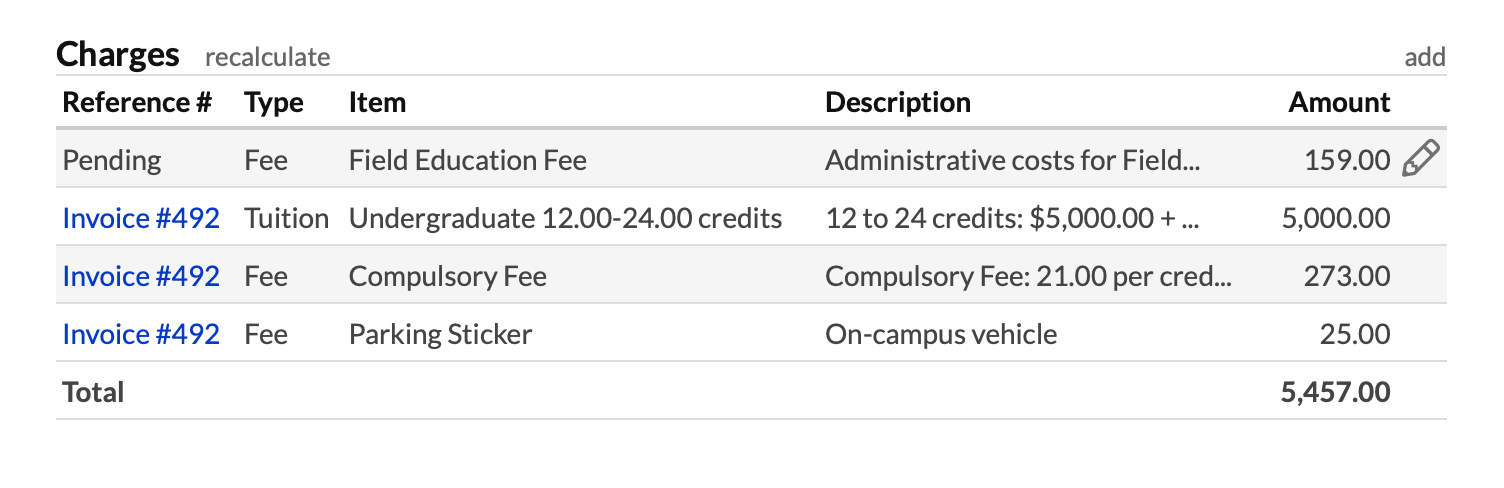1504x488 pixels.
Task: Click the truncated Administrative costs for Field description
Action: pyautogui.click(x=1011, y=160)
